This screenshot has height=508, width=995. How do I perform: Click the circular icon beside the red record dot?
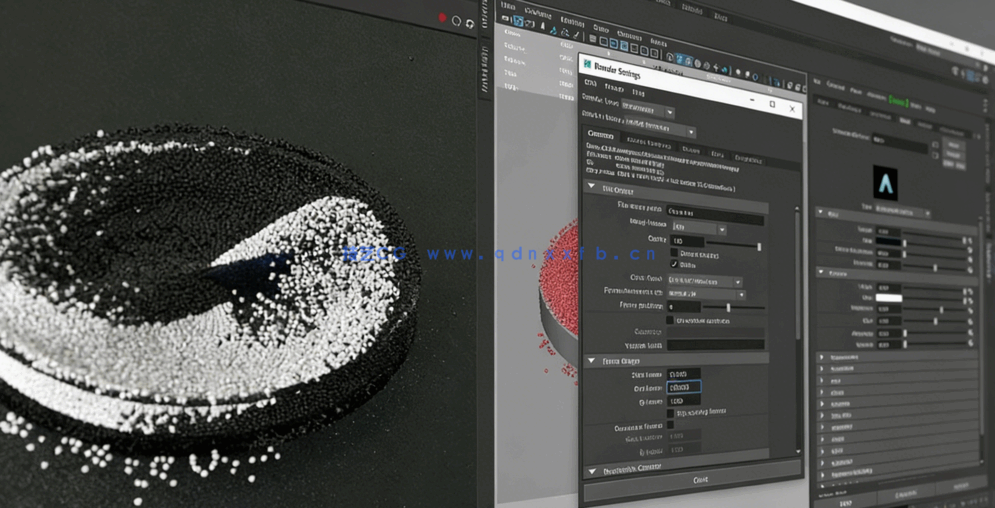point(457,20)
